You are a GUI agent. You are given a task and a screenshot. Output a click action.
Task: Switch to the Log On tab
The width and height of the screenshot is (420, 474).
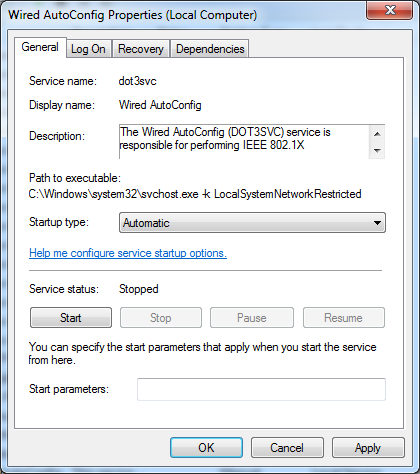point(88,49)
